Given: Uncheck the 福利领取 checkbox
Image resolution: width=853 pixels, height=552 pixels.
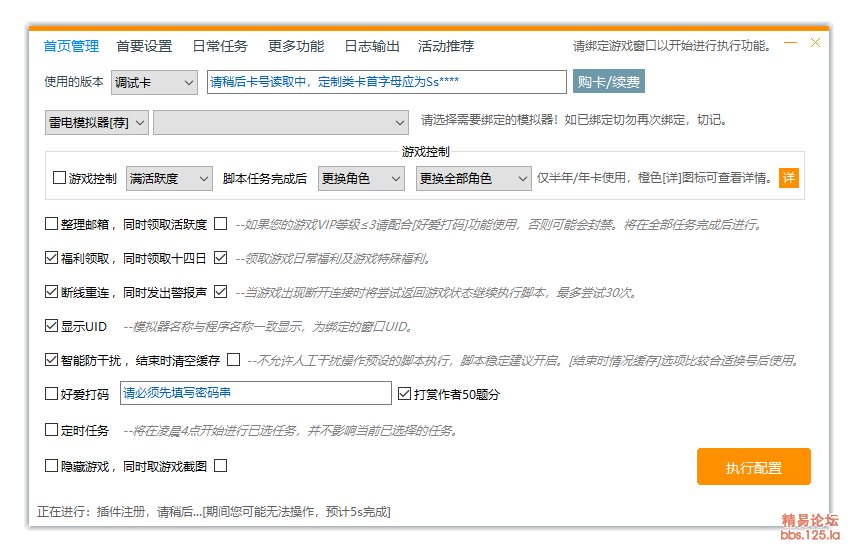Looking at the screenshot, I should pyautogui.click(x=52, y=258).
